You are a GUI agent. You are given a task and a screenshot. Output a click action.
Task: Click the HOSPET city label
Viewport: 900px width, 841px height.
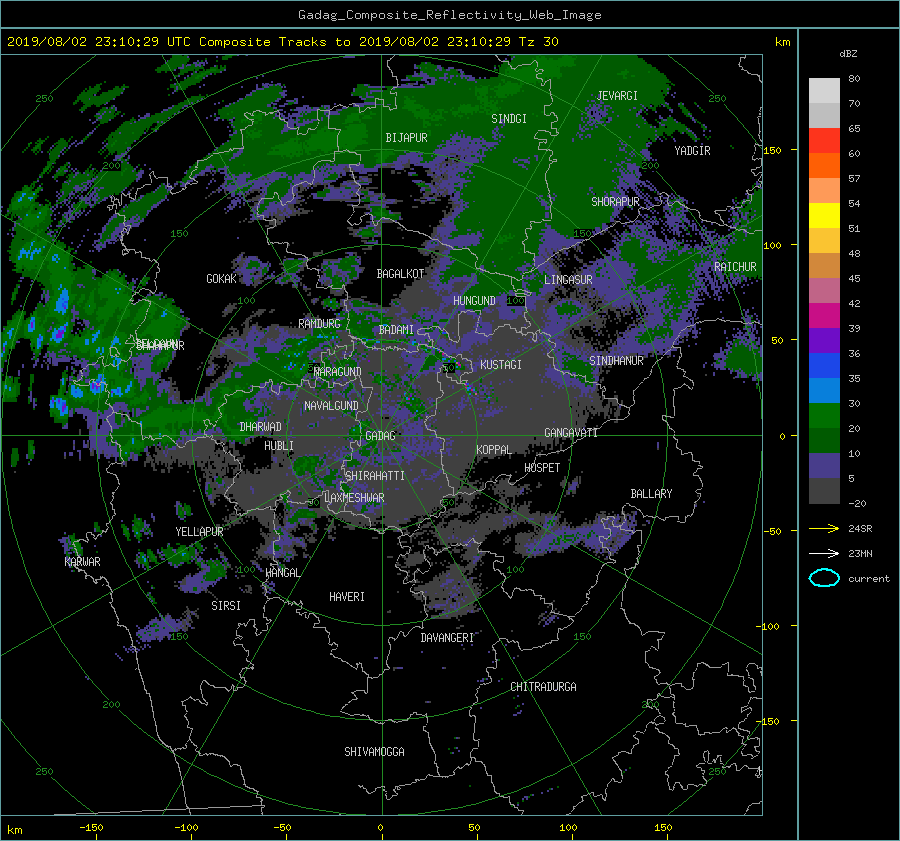pyautogui.click(x=542, y=468)
